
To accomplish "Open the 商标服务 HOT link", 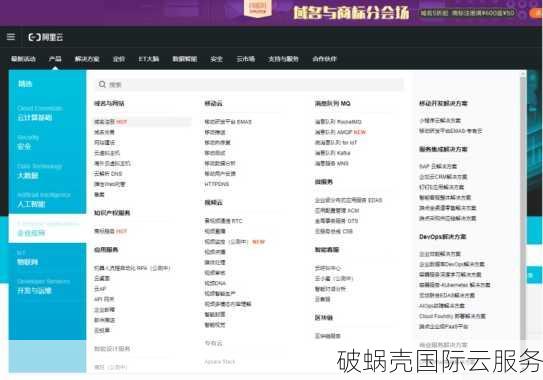I will point(111,231).
